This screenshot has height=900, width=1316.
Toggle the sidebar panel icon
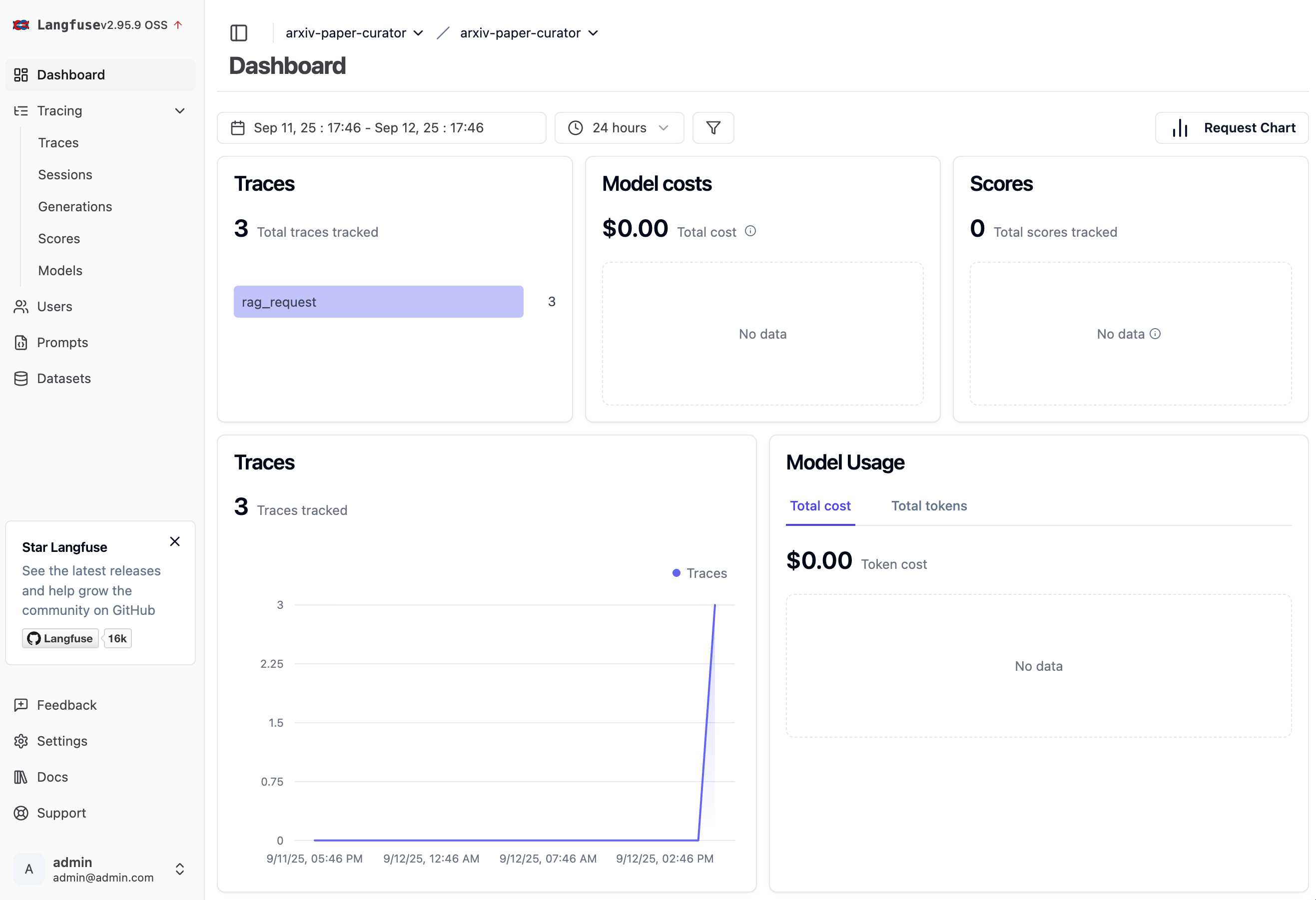(x=238, y=33)
